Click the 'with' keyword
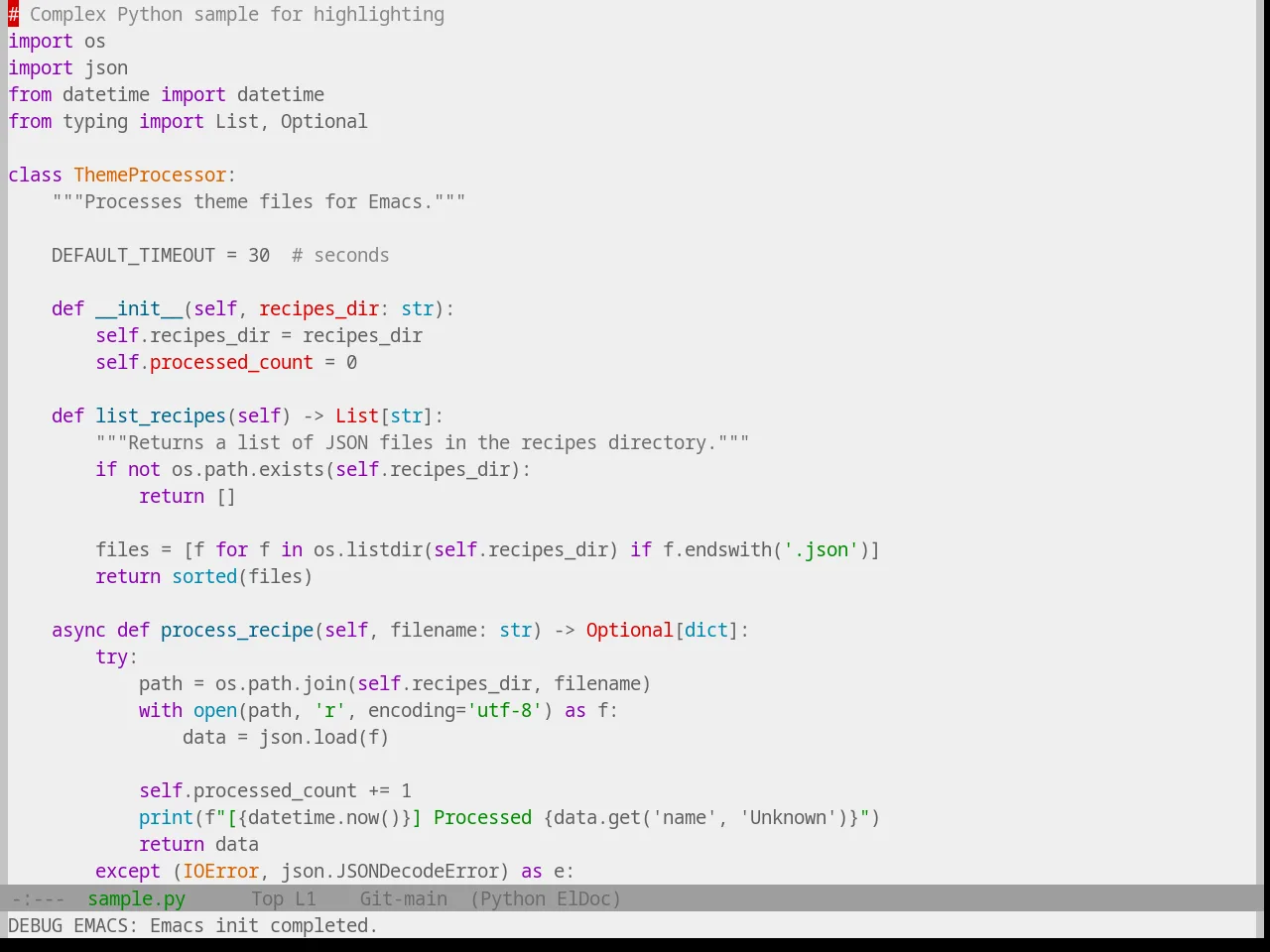The image size is (1270, 952). (x=161, y=710)
